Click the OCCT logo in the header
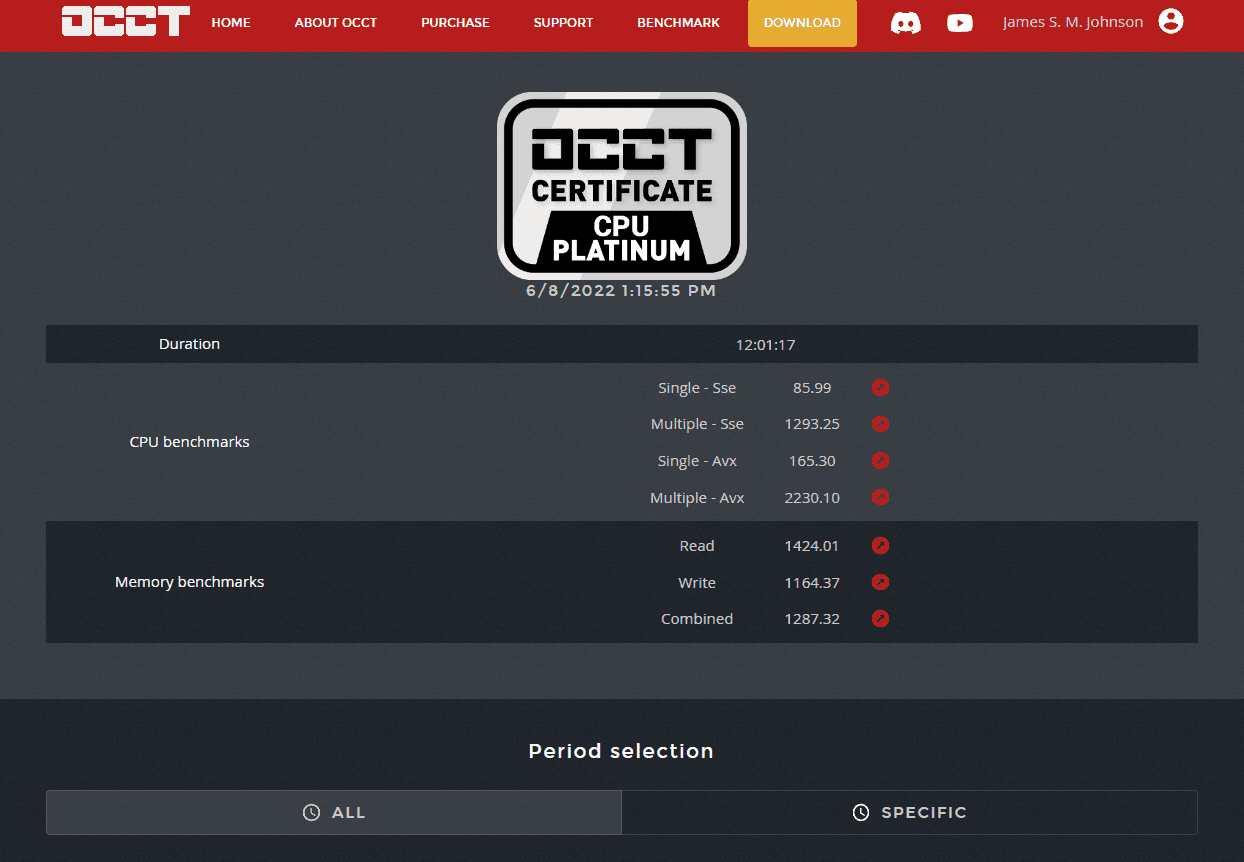Image resolution: width=1244 pixels, height=862 pixels. click(x=126, y=22)
